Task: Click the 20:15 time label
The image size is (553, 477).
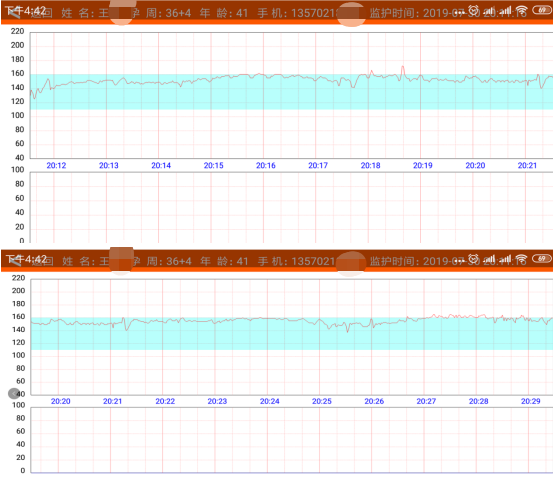Action: click(214, 165)
